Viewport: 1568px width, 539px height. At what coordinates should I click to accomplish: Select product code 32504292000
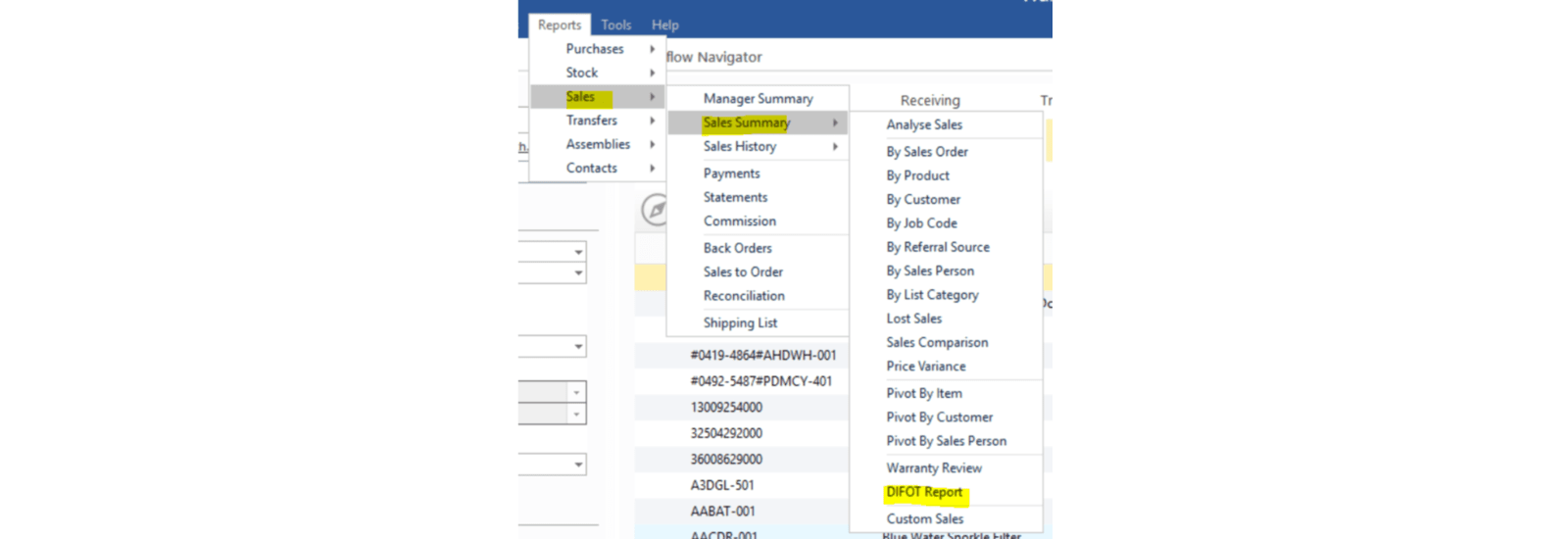point(726,433)
